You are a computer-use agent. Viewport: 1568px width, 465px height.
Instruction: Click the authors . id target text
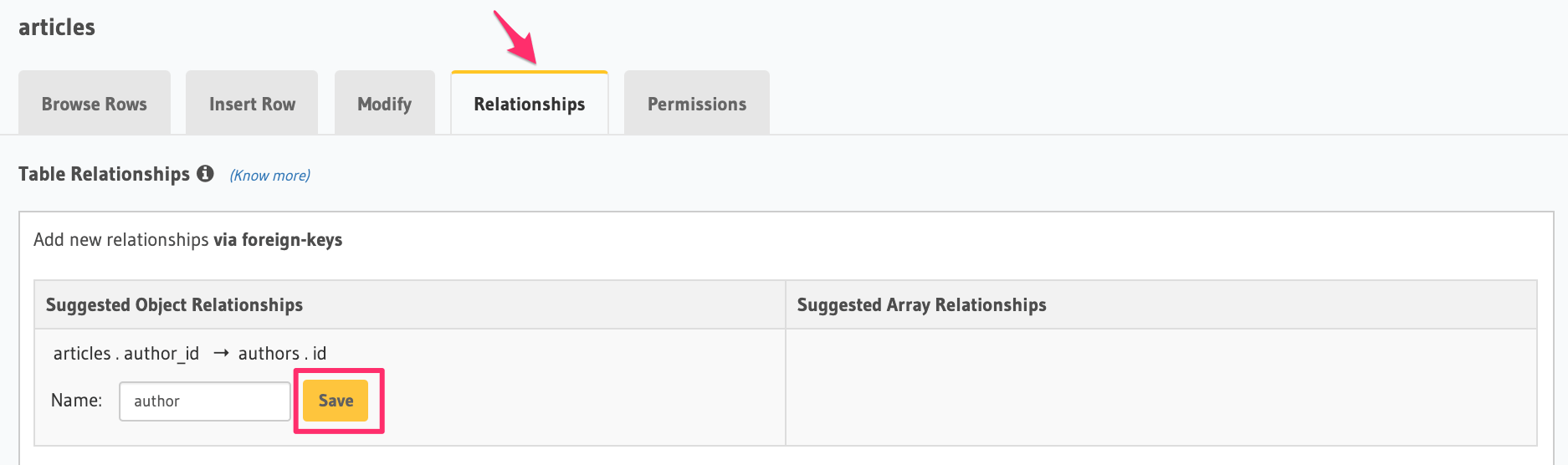tap(282, 354)
